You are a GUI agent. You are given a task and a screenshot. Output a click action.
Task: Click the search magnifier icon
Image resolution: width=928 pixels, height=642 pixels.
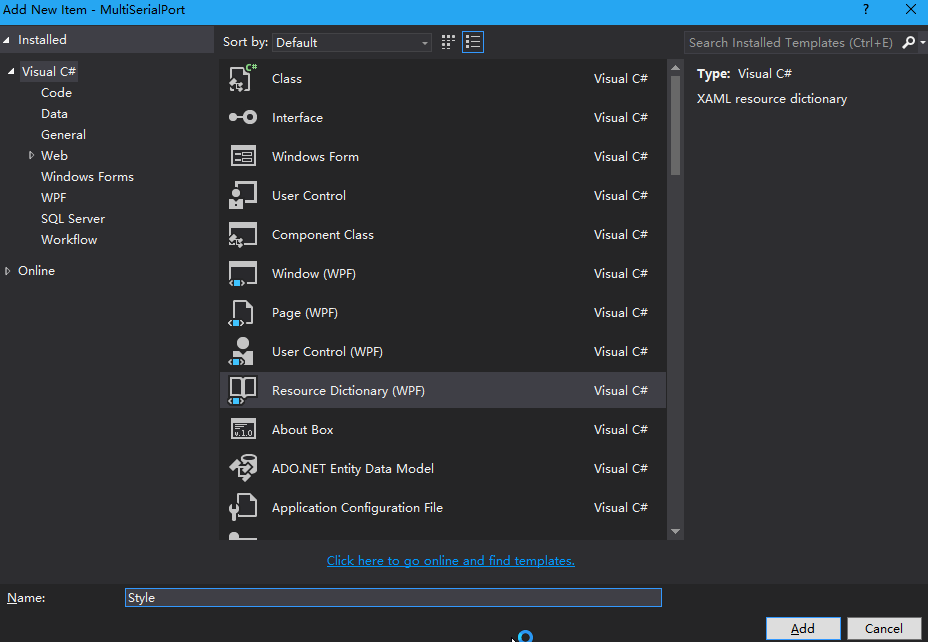pos(908,43)
